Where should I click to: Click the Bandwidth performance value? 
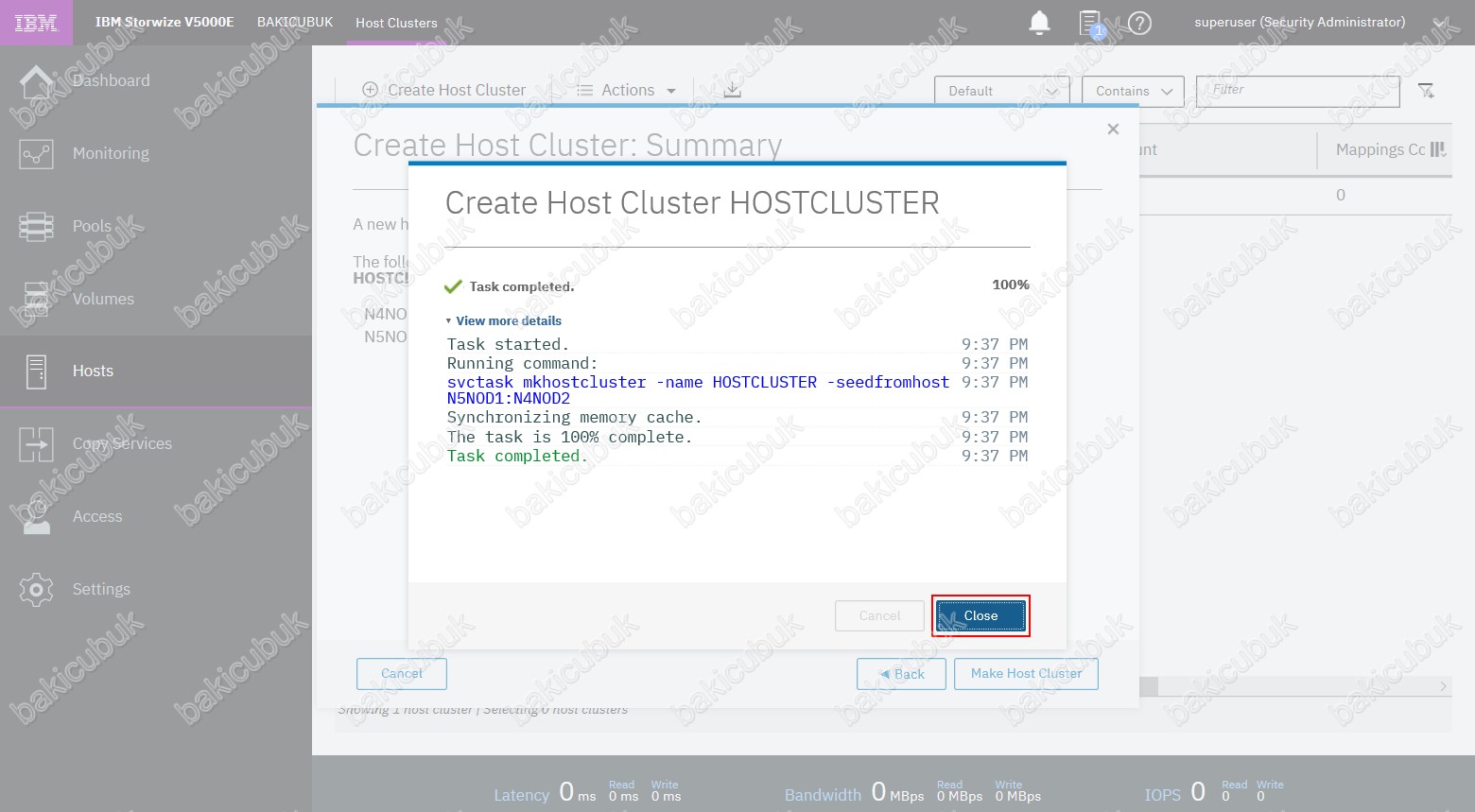tap(897, 792)
